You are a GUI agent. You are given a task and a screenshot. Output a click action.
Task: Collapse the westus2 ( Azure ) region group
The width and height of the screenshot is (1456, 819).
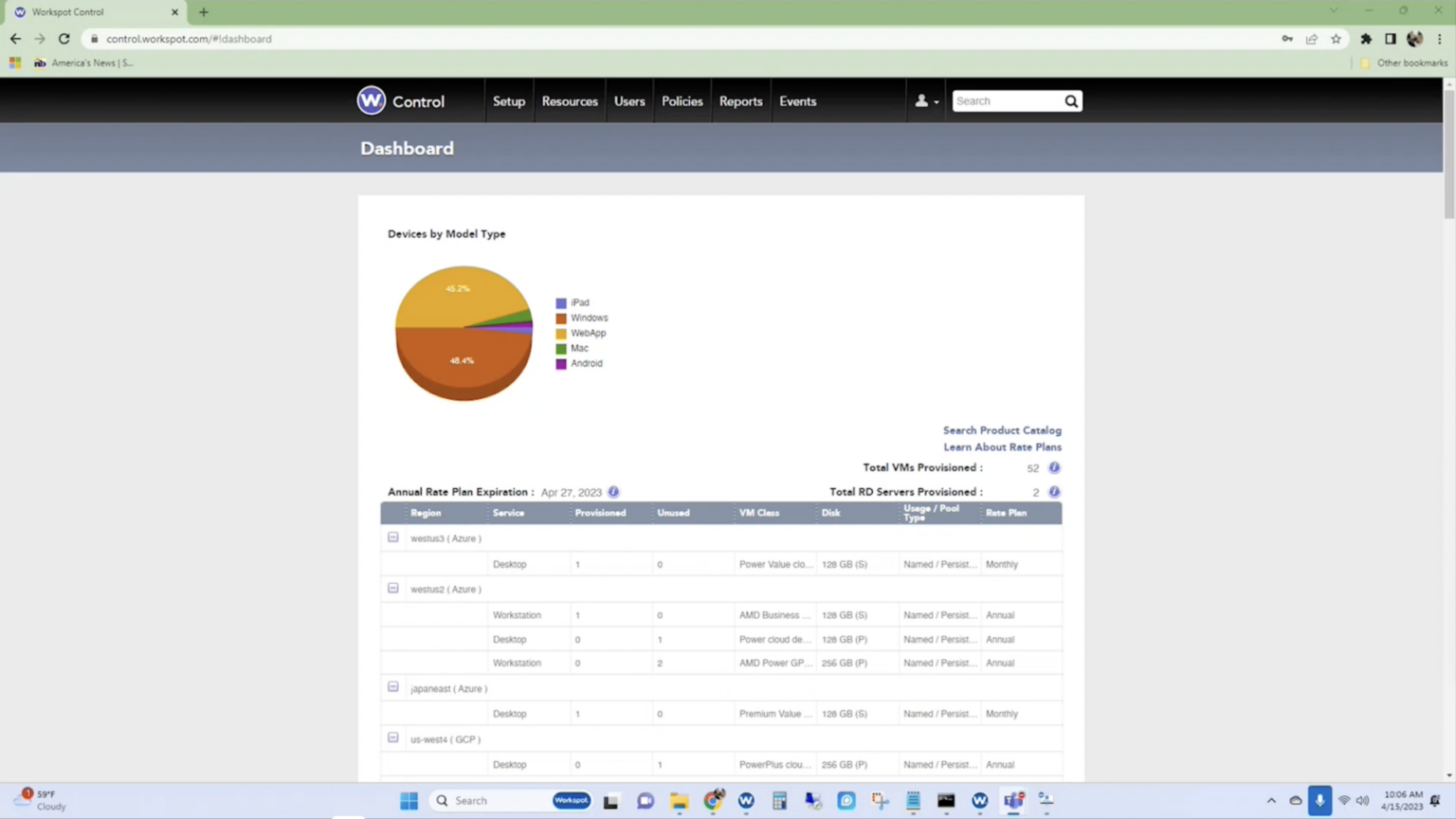[392, 588]
